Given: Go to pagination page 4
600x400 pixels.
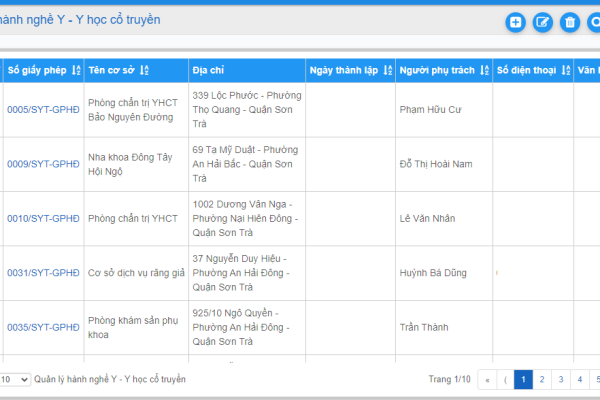Looking at the screenshot, I should coord(580,379).
